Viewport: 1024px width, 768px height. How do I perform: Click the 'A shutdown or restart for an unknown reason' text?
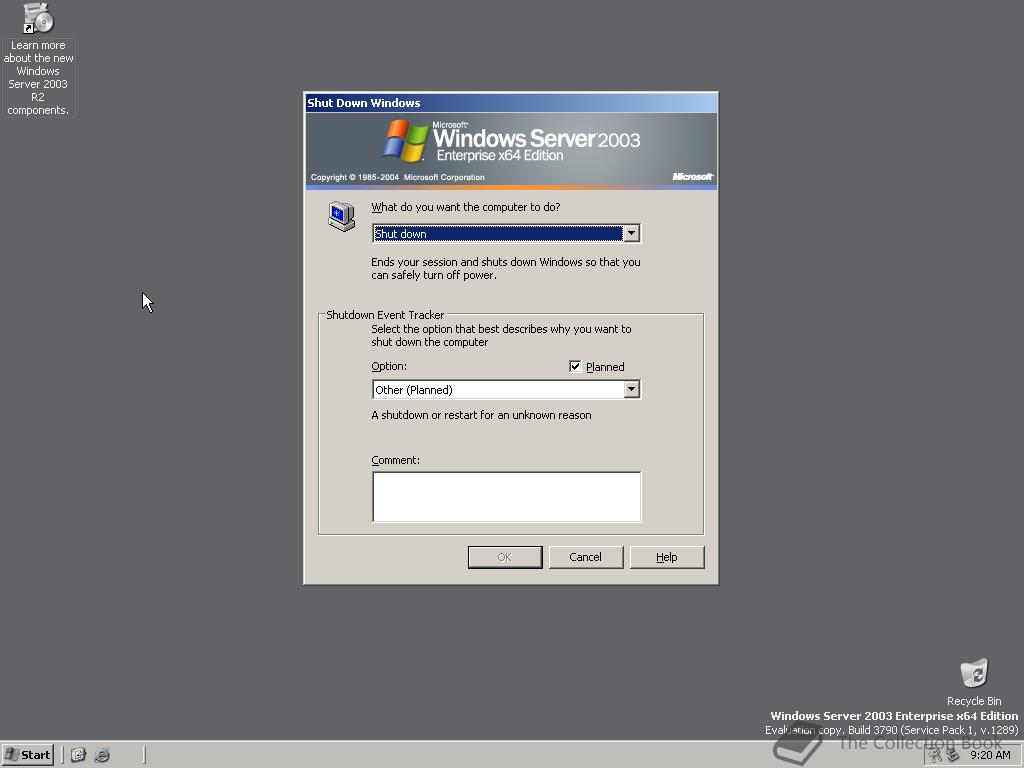tap(481, 415)
